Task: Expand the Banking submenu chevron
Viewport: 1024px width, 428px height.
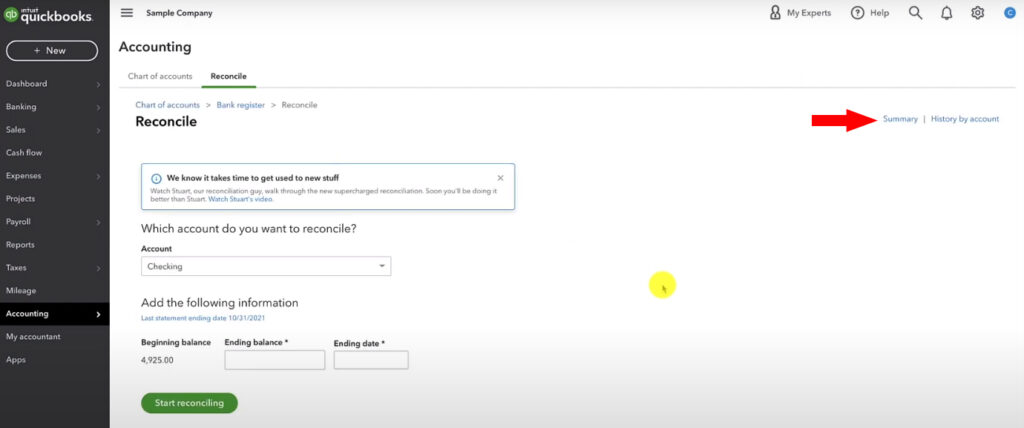Action: [x=98, y=107]
